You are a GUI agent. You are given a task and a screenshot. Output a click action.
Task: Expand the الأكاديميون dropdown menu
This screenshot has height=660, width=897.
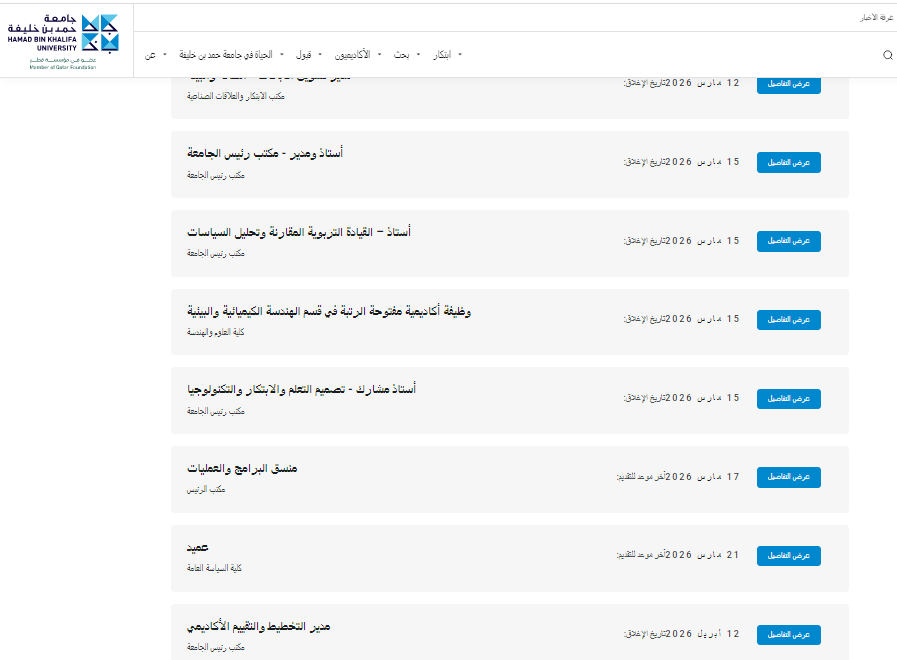click(352, 55)
